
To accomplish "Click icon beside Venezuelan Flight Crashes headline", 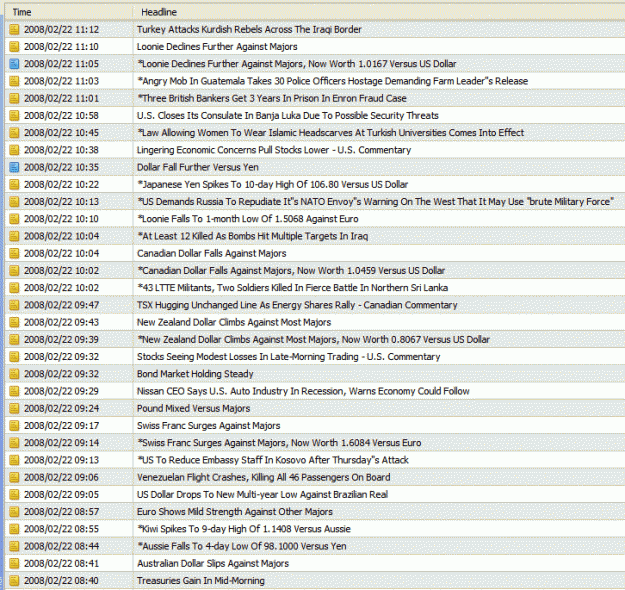I will [x=14, y=478].
